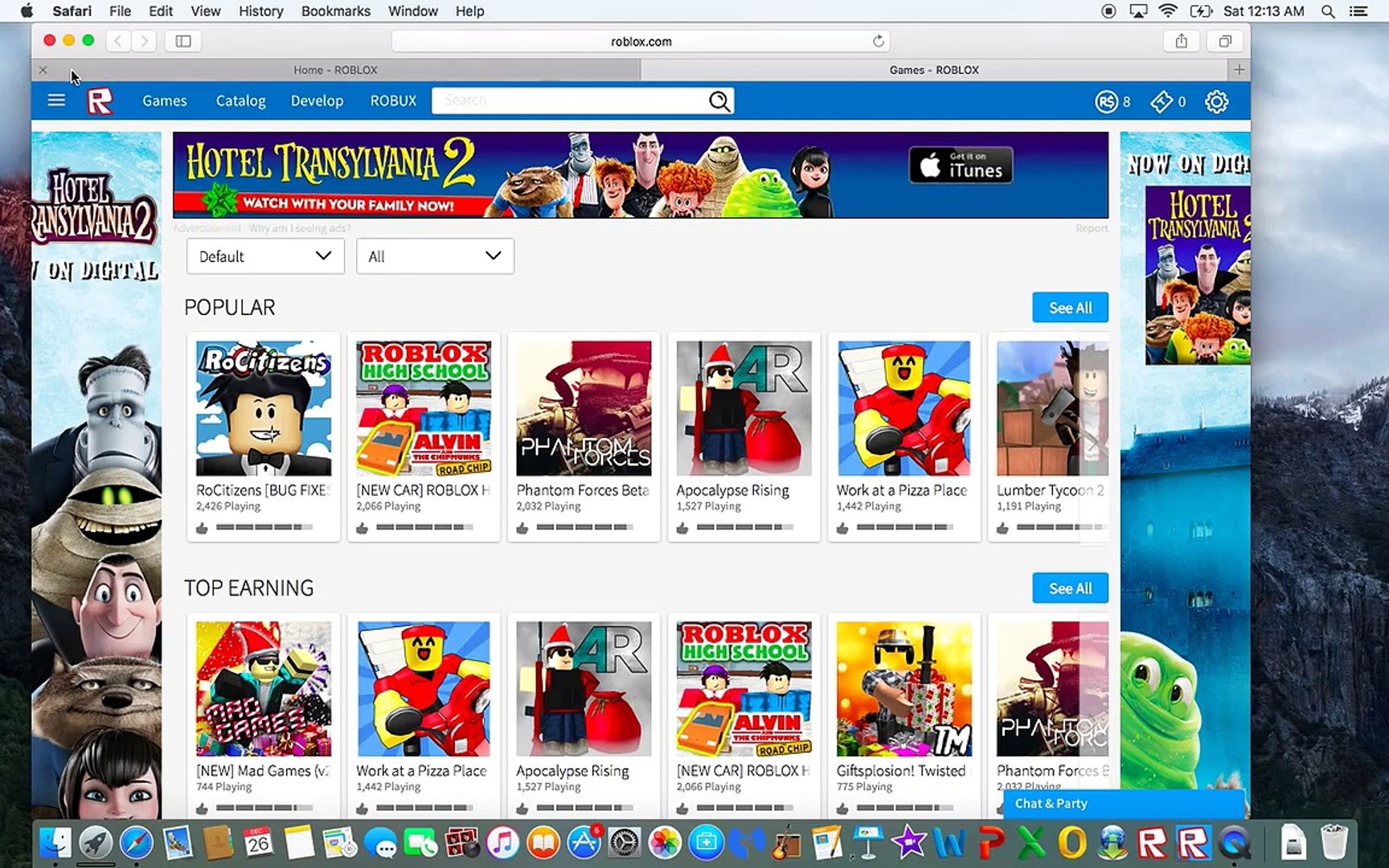The height and width of the screenshot is (868, 1389).
Task: Open the Lumber Tycoon 2 thumbnail
Action: coord(1052,408)
